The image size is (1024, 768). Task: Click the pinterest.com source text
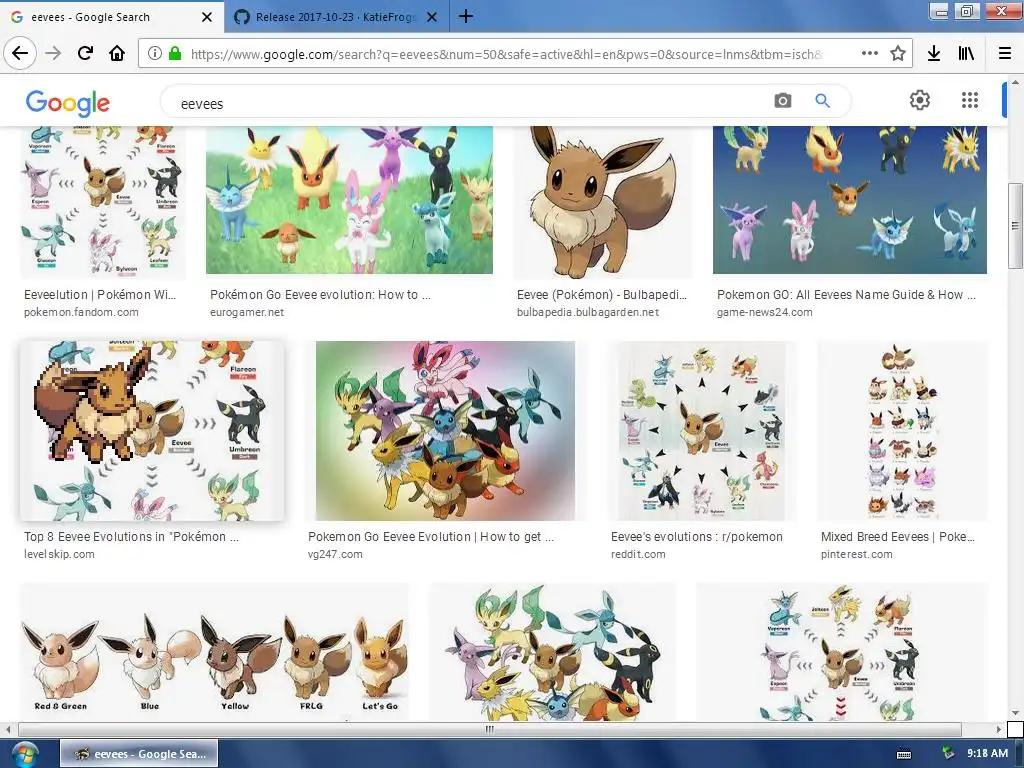click(856, 554)
